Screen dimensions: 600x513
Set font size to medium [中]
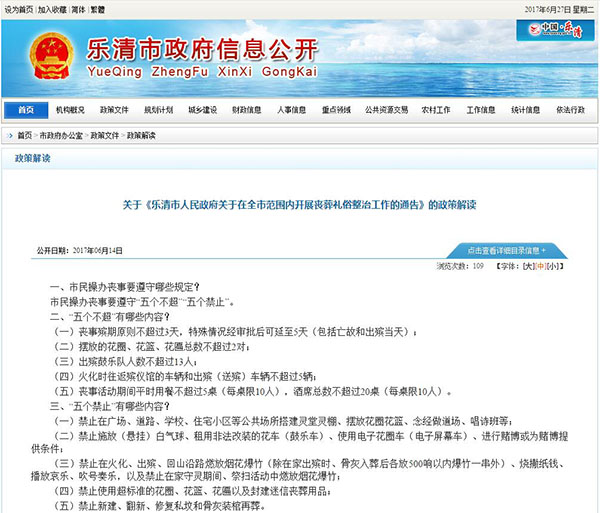pyautogui.click(x=541, y=267)
